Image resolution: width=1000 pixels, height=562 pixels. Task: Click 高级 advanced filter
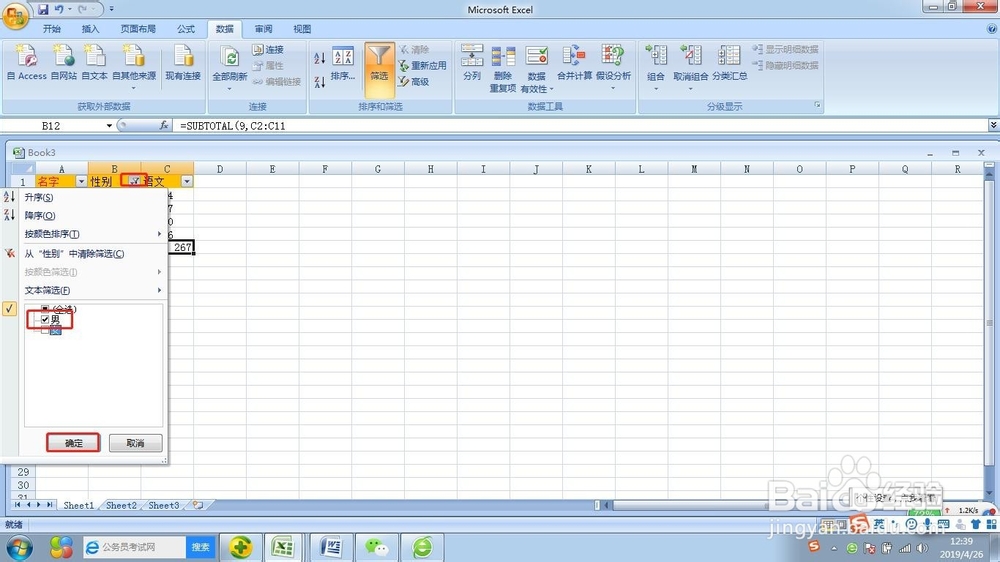click(414, 81)
